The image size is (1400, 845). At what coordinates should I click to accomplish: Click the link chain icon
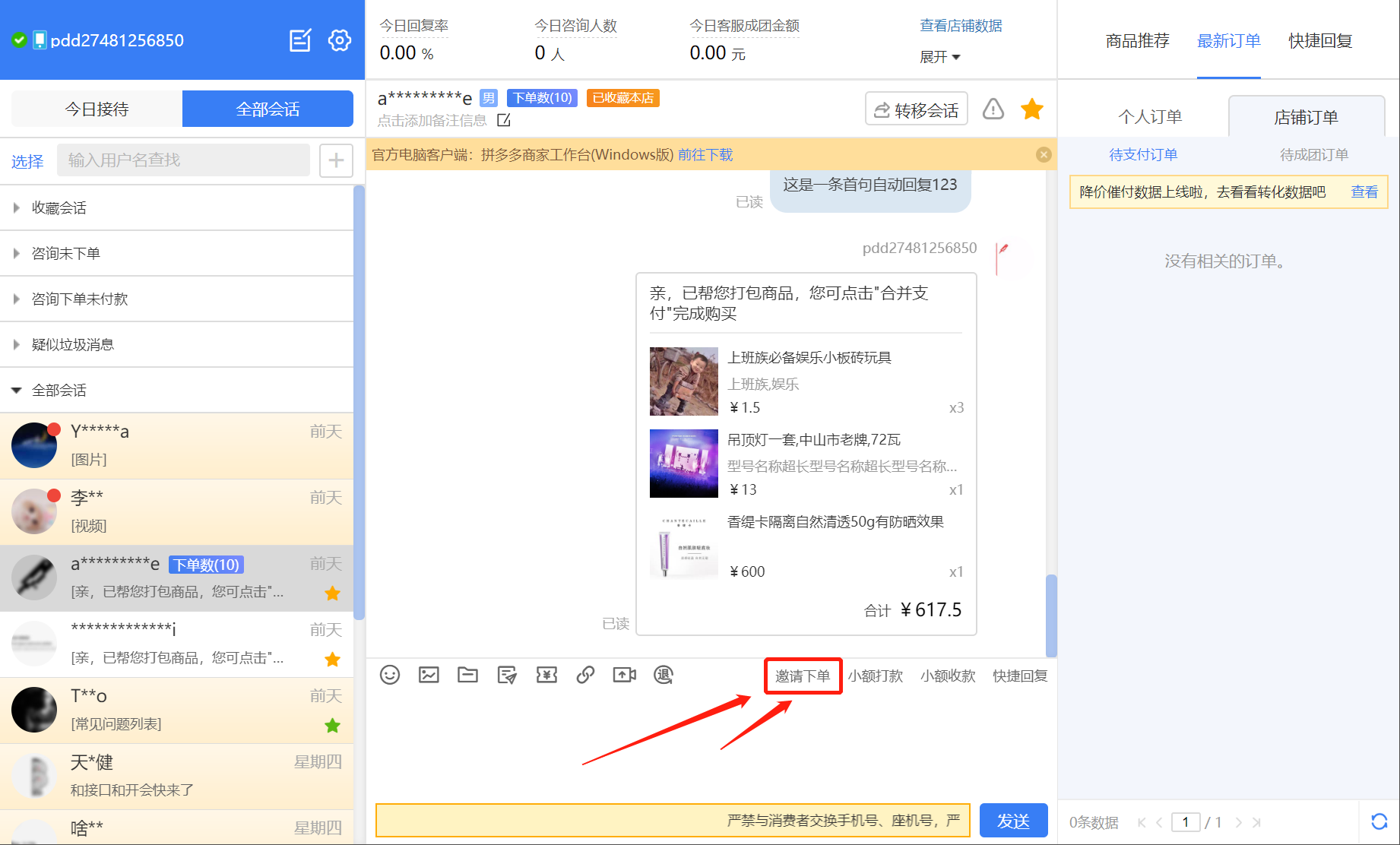pos(585,675)
